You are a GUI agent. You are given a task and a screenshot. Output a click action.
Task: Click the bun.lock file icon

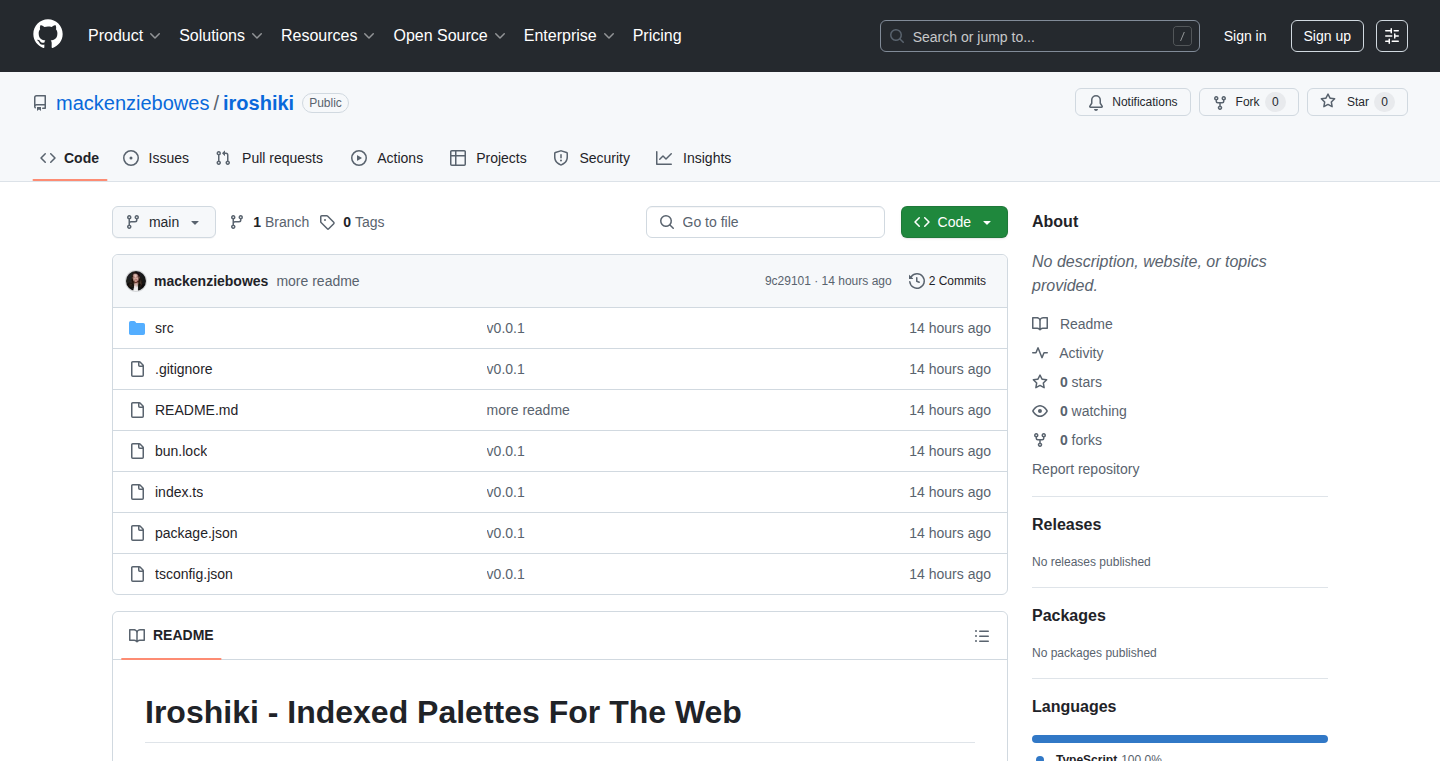tap(137, 451)
